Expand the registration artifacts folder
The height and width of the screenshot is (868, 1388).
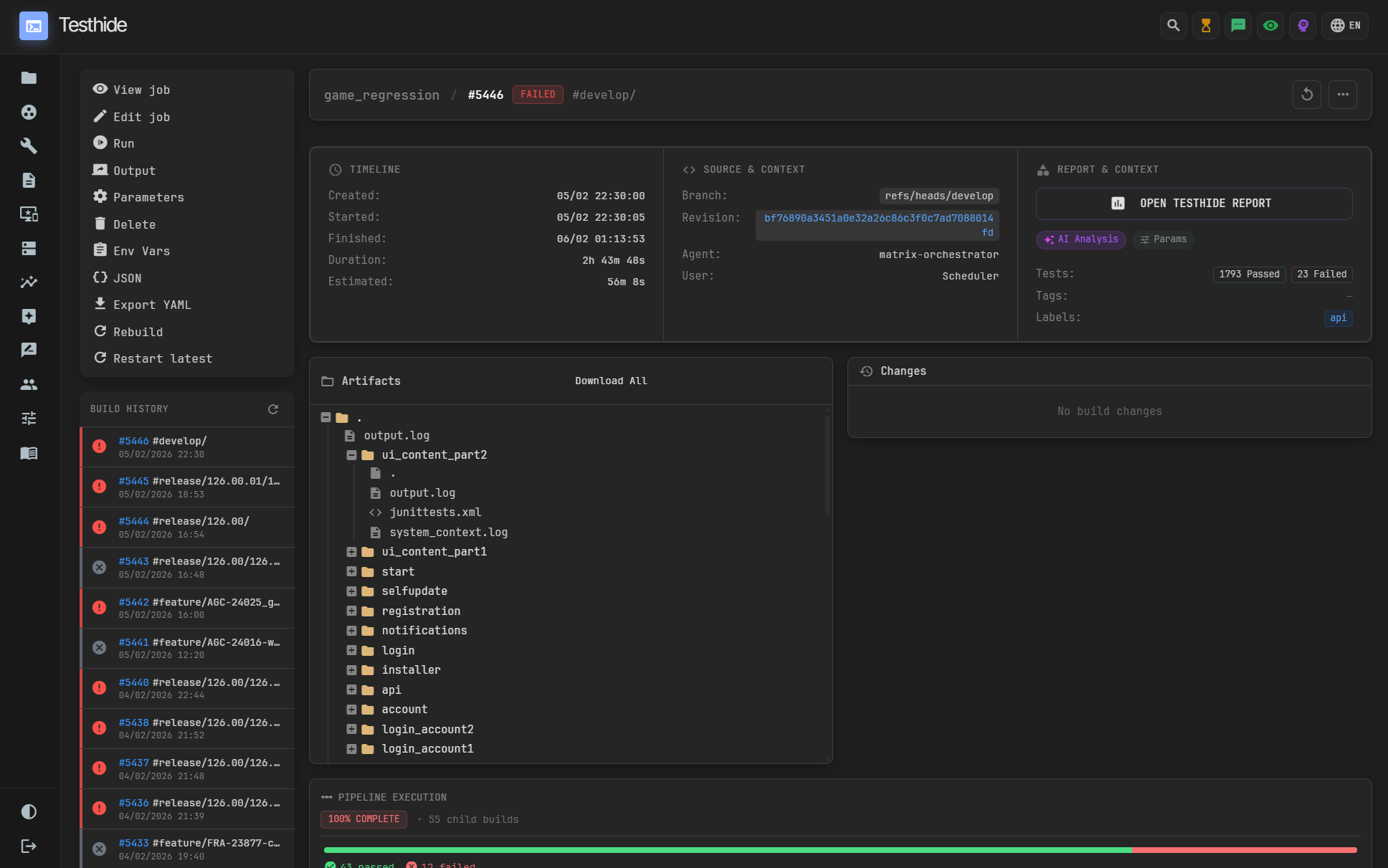[351, 611]
